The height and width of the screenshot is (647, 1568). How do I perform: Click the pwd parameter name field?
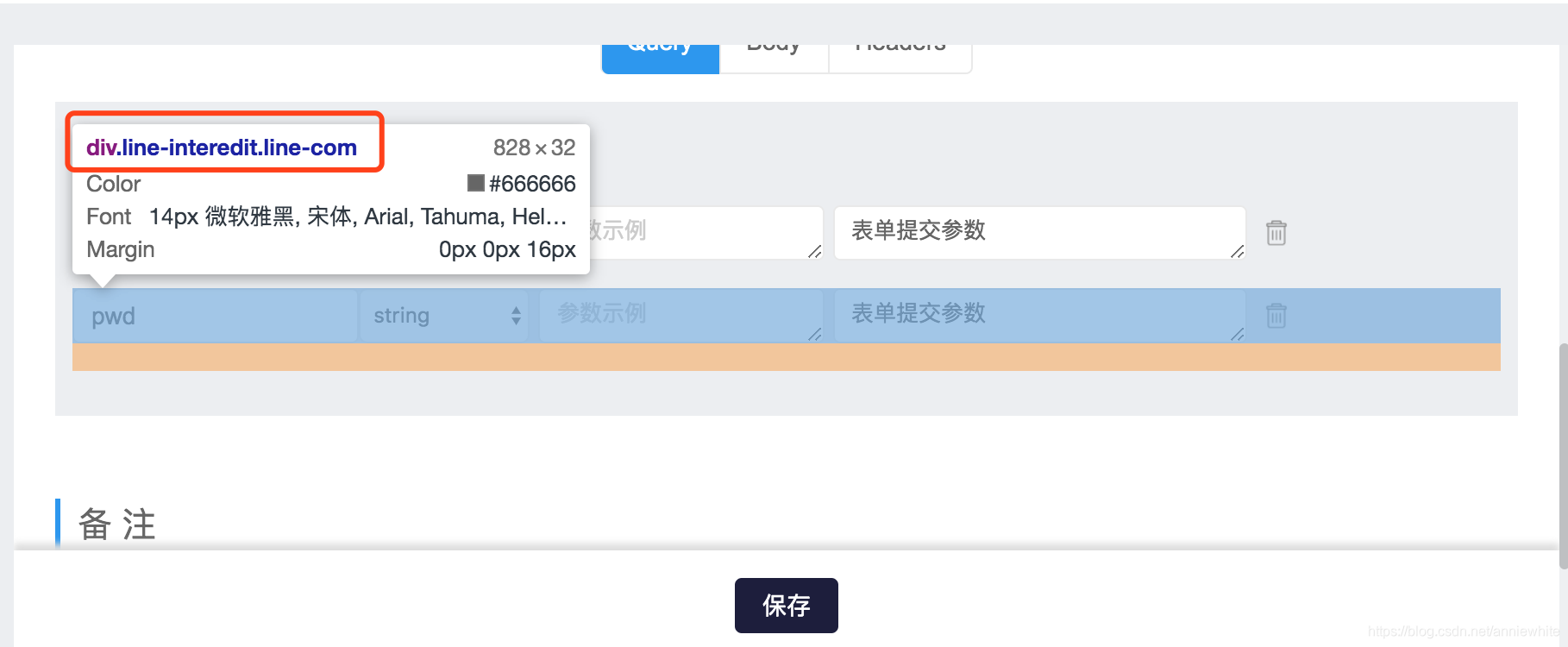click(x=216, y=316)
